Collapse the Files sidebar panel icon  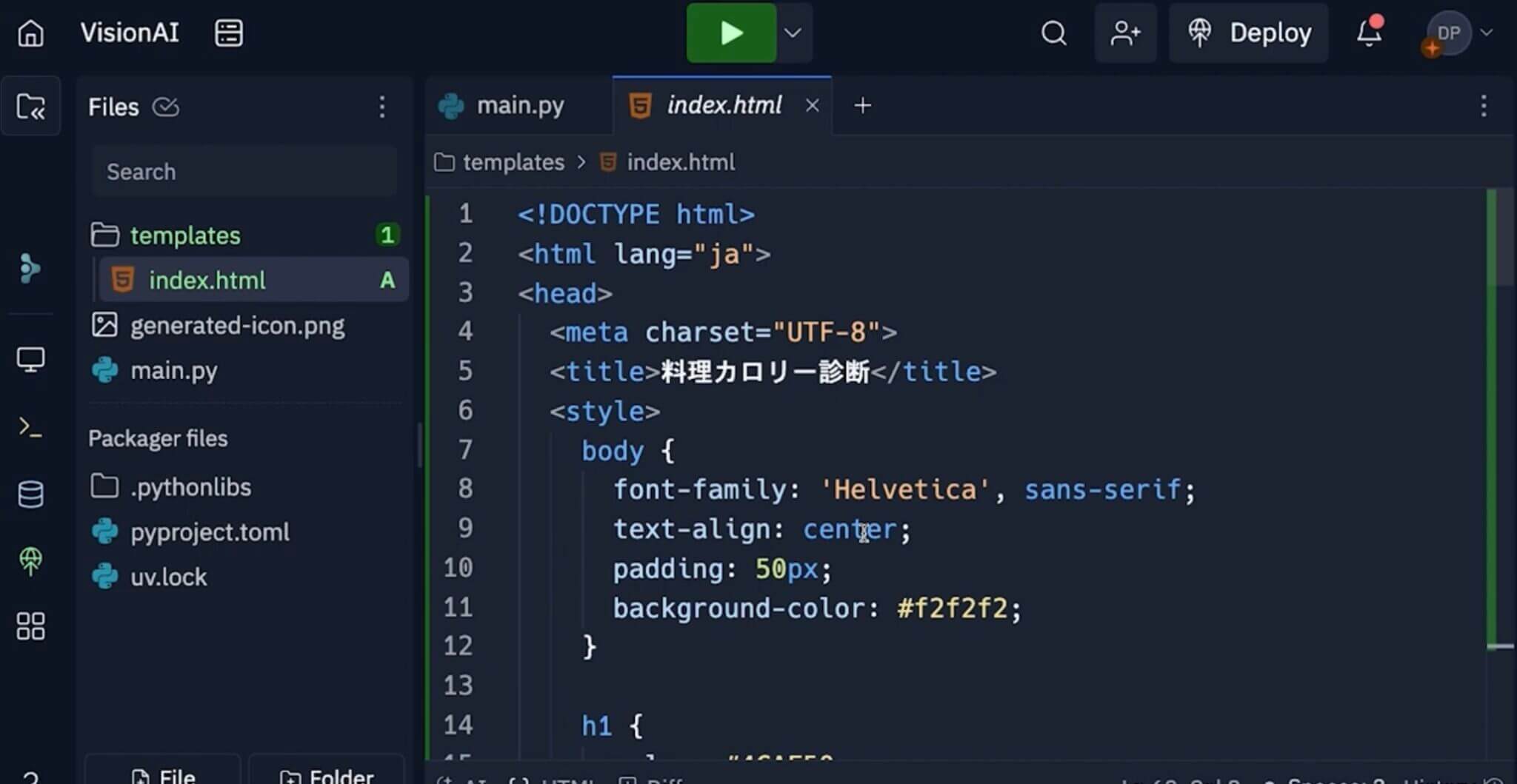coord(30,107)
